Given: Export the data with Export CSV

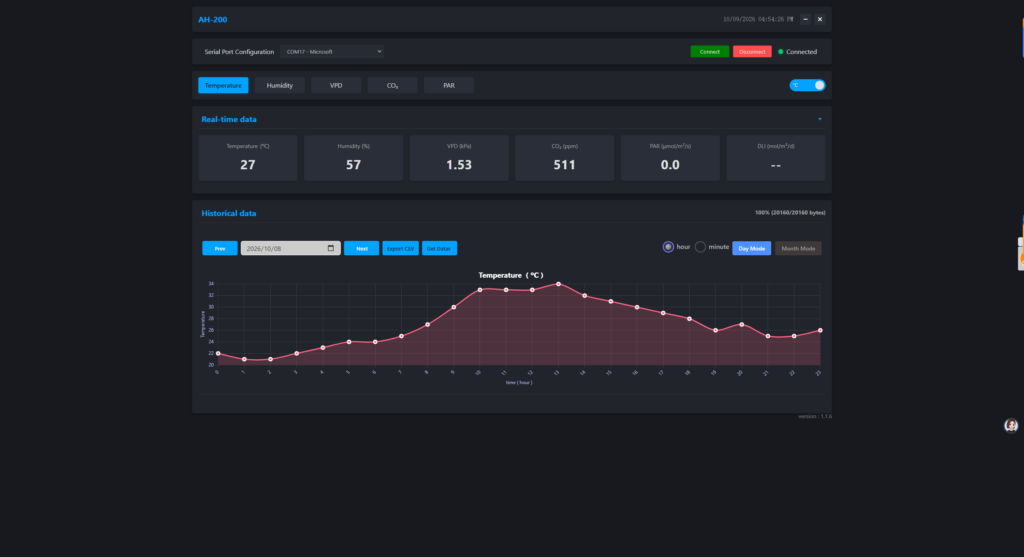Looking at the screenshot, I should (x=400, y=248).
